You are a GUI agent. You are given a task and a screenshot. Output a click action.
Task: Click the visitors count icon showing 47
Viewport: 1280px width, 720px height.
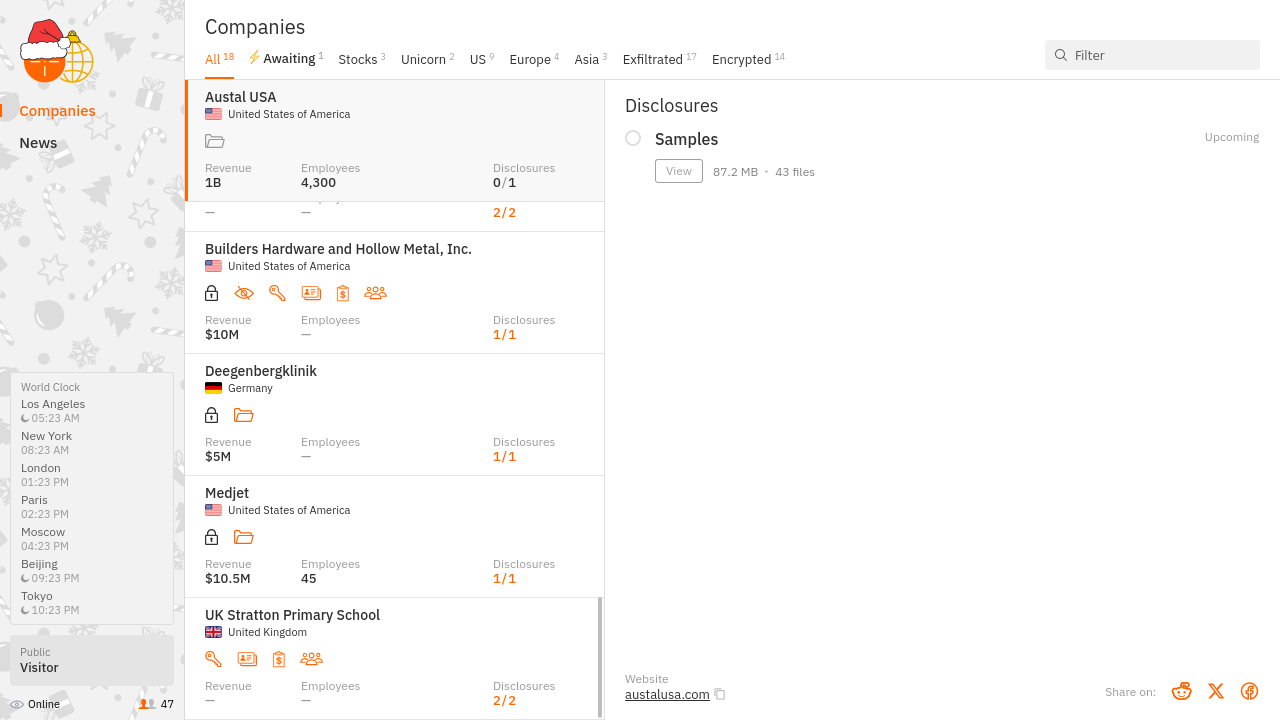tap(147, 704)
